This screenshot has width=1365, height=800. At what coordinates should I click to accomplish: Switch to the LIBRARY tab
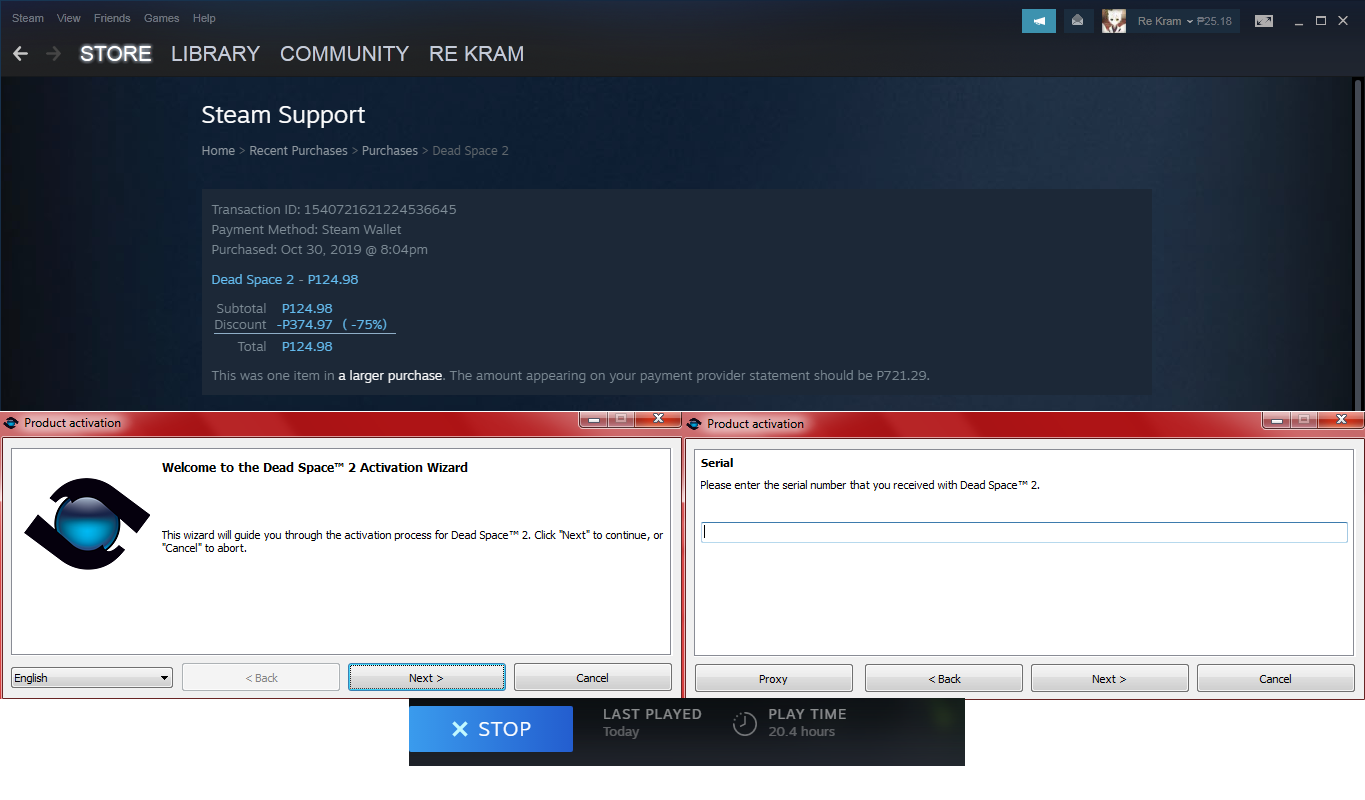pyautogui.click(x=216, y=54)
